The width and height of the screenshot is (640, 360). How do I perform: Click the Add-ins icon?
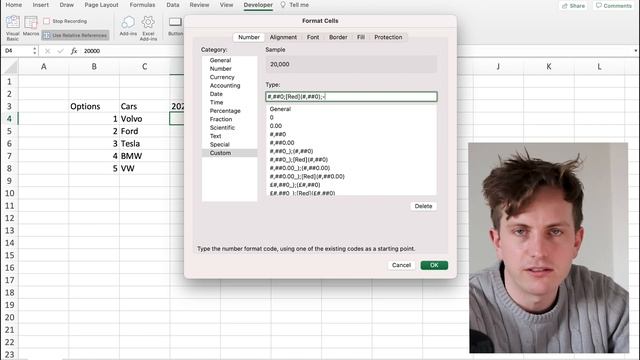coord(128,26)
